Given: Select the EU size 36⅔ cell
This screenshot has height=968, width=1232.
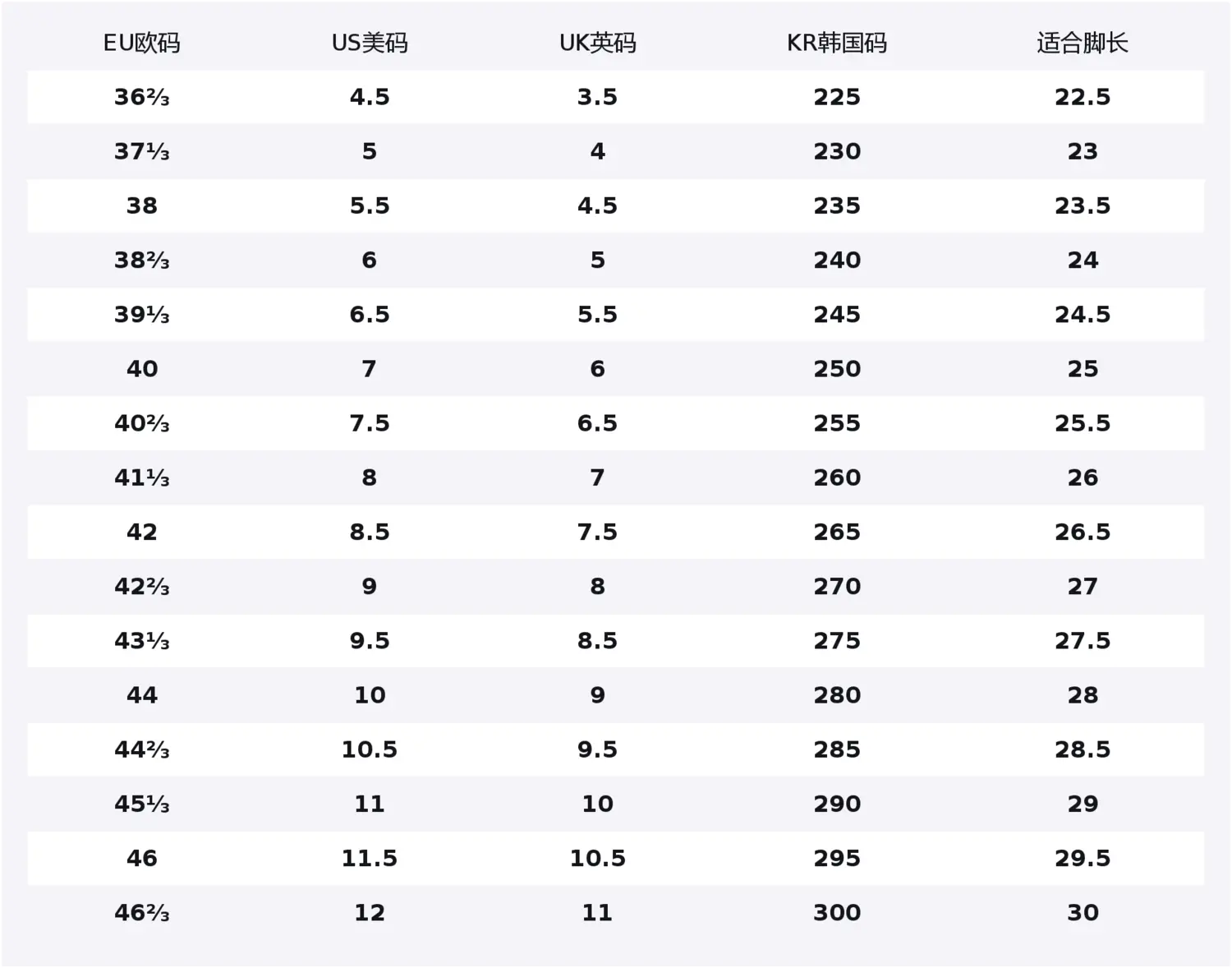Looking at the screenshot, I should 141,97.
